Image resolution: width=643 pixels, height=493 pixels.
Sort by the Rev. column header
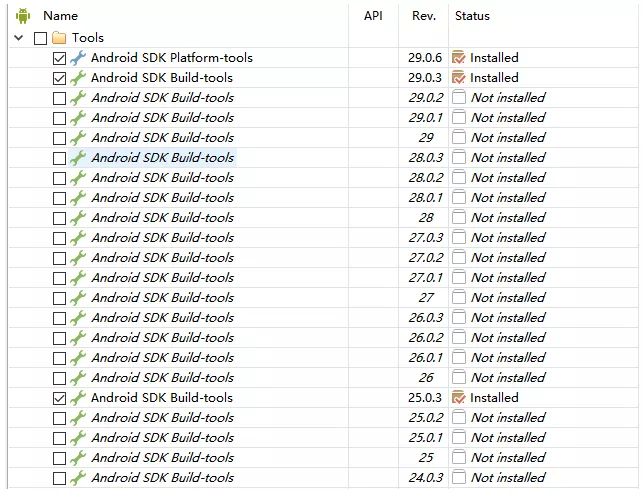(x=424, y=16)
